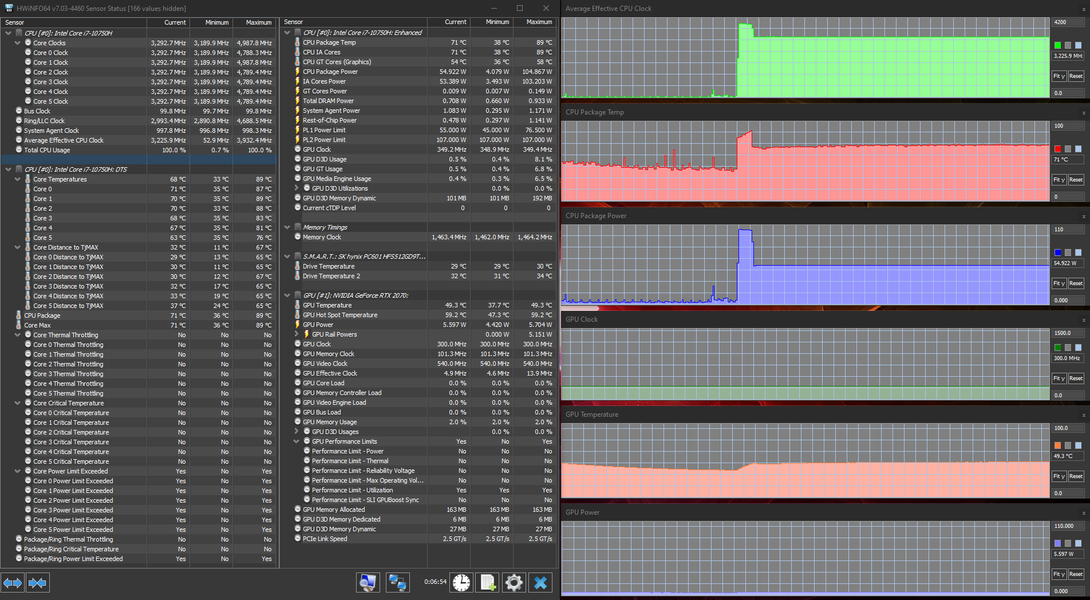This screenshot has height=600, width=1090.
Task: Close sensors with the blue X icon
Action: pos(540,582)
